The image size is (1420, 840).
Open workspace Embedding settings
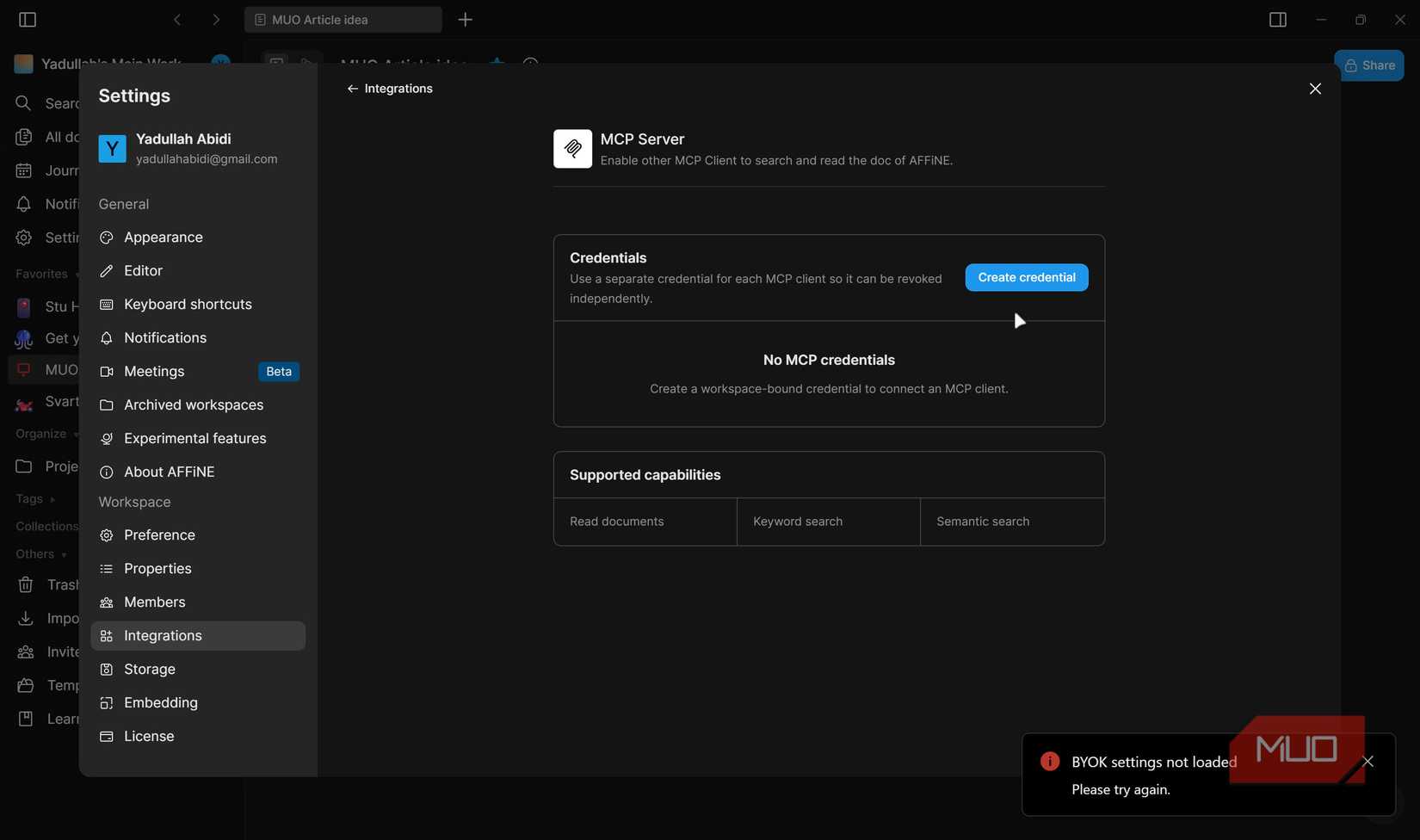coord(198,703)
